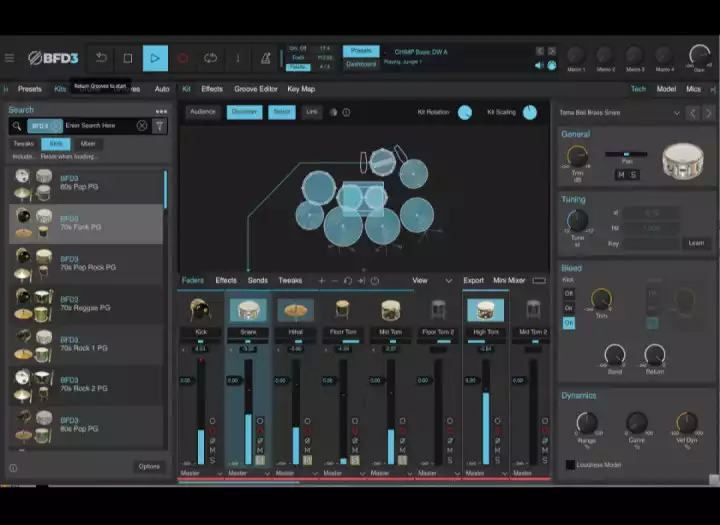
Task: Click the metronome icon
Action: coord(265,58)
